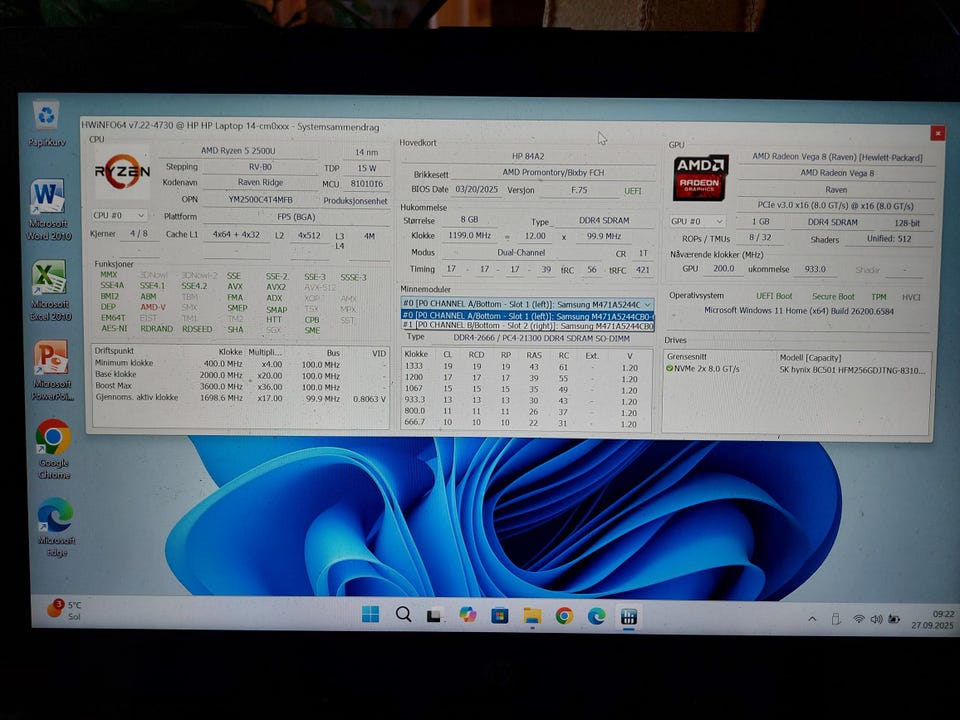Open the Microsoft Excel 2010 desktop shortcut
Screen dimensions: 960x720
[50, 290]
